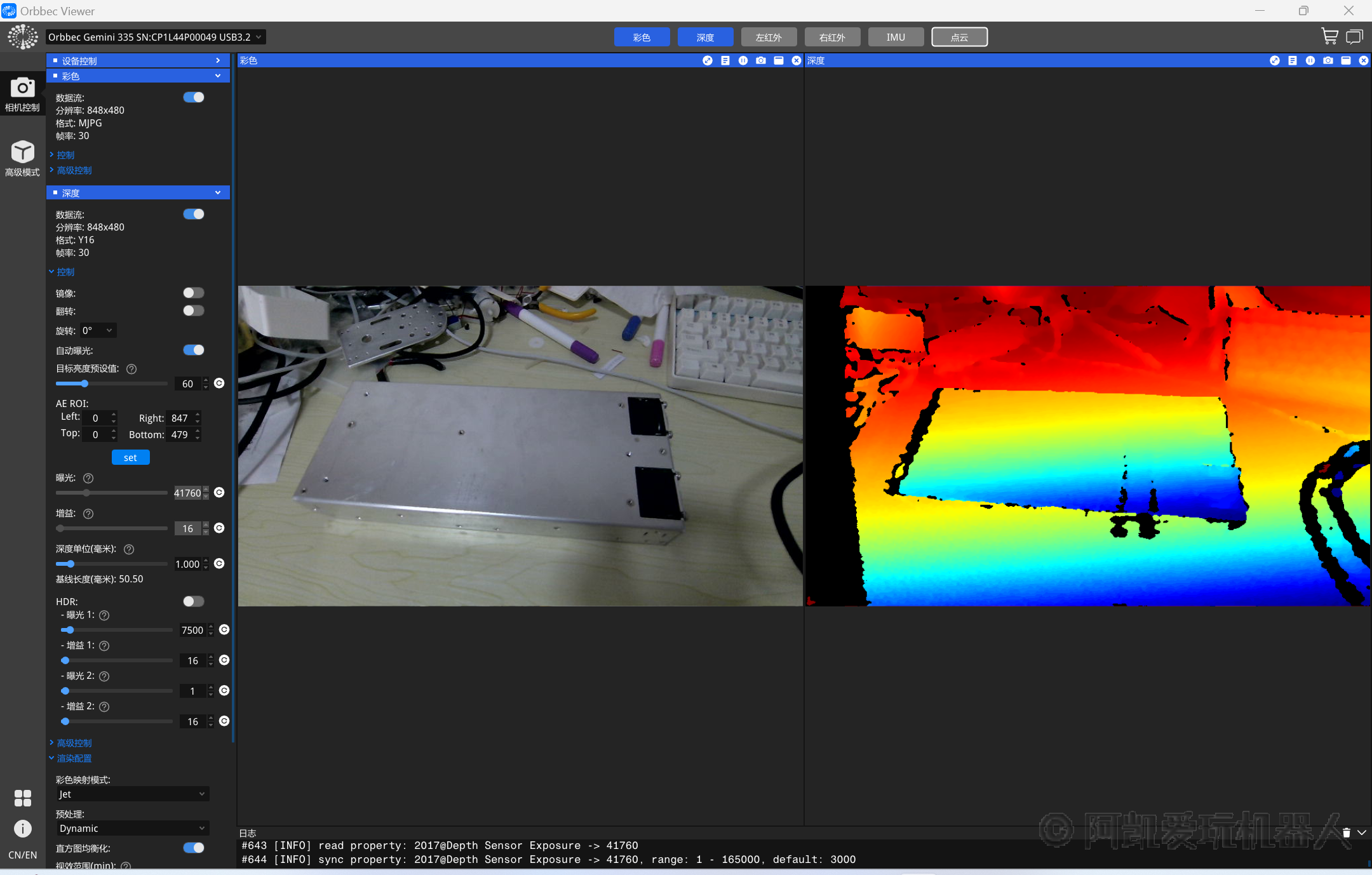Expand the 高级控制 (Advanced control) section under 深度
Screen dimensions: 1372x875
click(x=74, y=743)
